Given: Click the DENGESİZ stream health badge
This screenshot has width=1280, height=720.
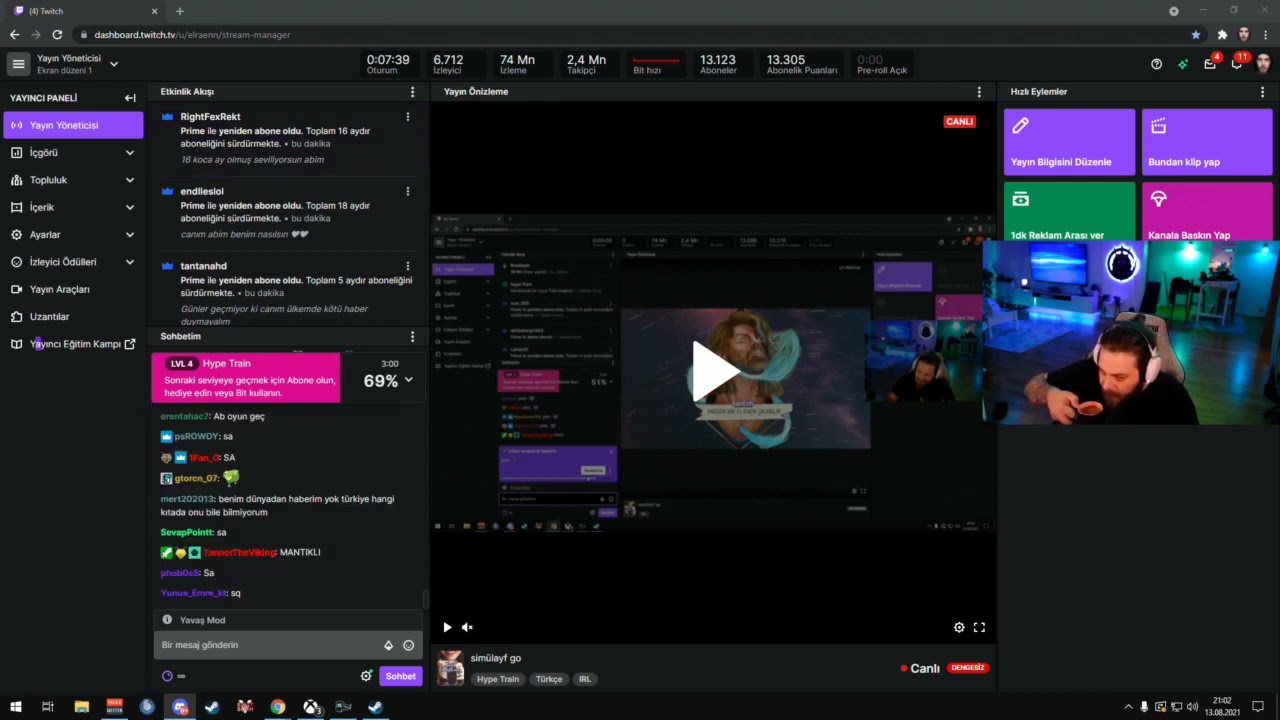Looking at the screenshot, I should [x=968, y=668].
